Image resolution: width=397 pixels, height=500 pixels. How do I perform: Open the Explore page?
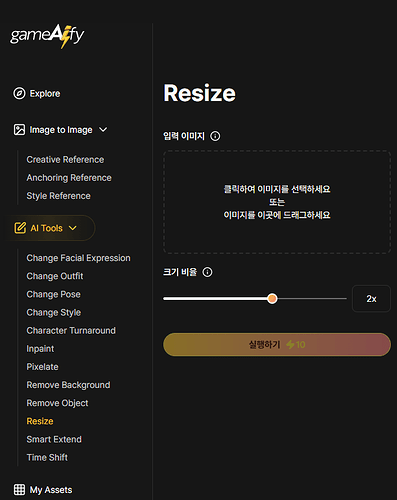coord(45,94)
